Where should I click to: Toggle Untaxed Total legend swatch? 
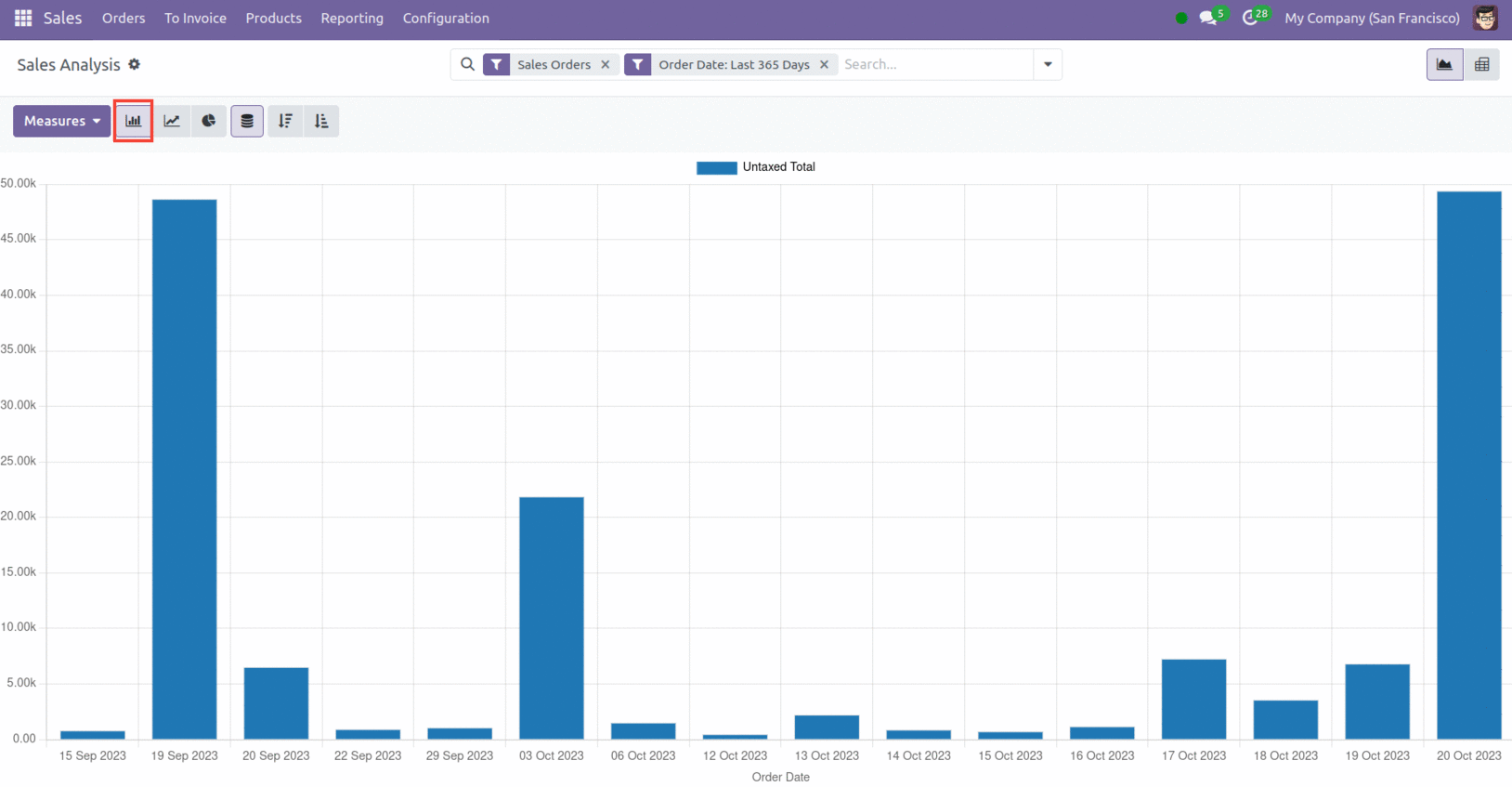716,167
